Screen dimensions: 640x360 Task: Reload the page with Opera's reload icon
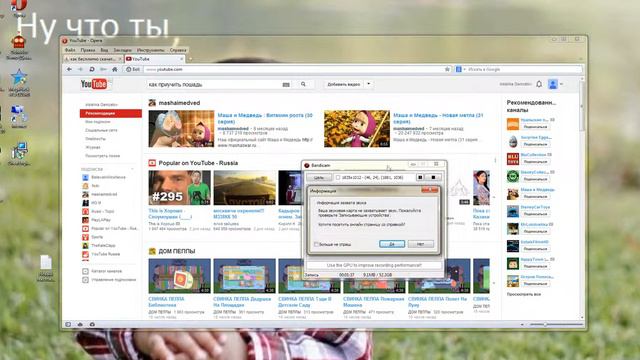coord(92,69)
